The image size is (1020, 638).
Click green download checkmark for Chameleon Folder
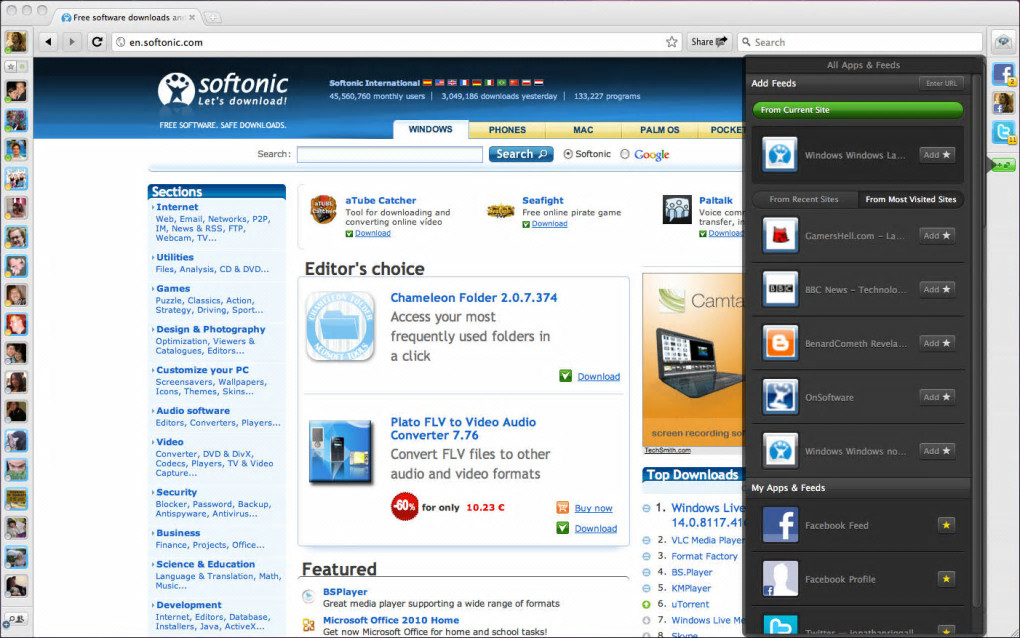[x=565, y=376]
